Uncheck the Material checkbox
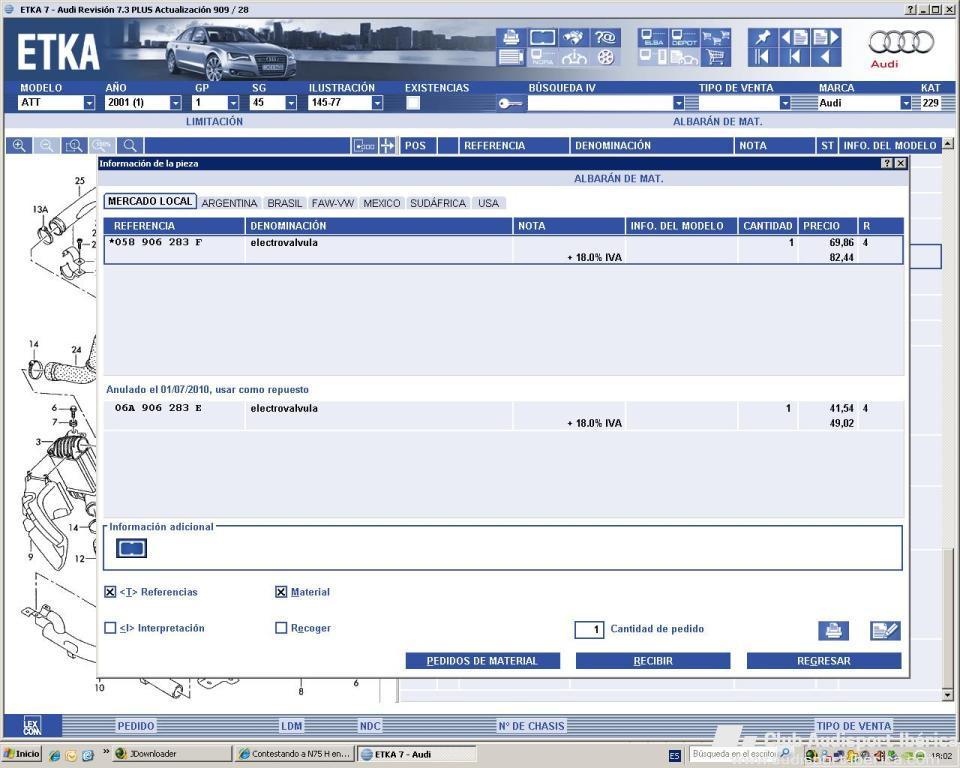The width and height of the screenshot is (960, 768). [x=281, y=592]
